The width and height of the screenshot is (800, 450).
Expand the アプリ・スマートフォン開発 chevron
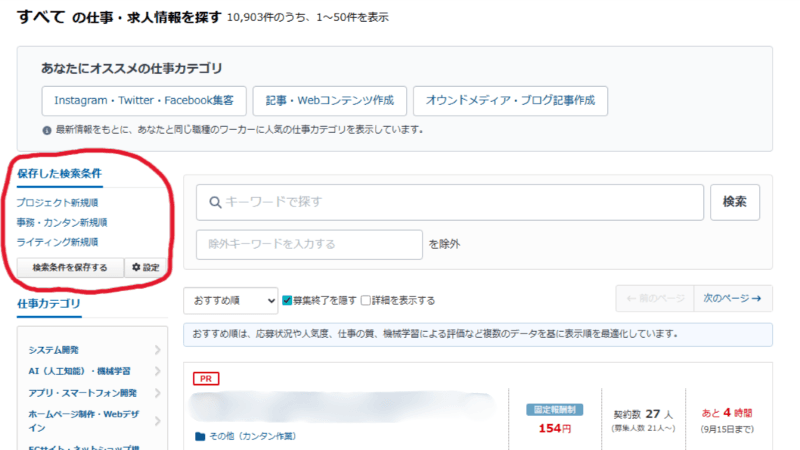(157, 393)
